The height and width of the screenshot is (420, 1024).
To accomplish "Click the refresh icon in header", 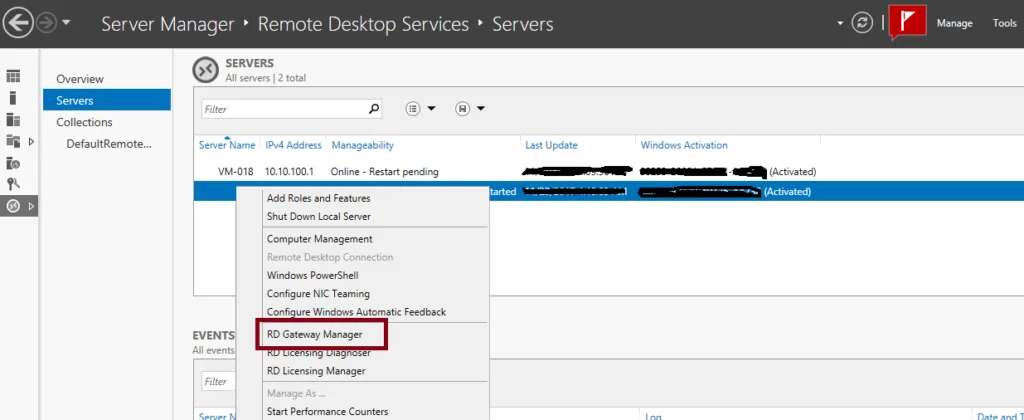I will pos(862,24).
